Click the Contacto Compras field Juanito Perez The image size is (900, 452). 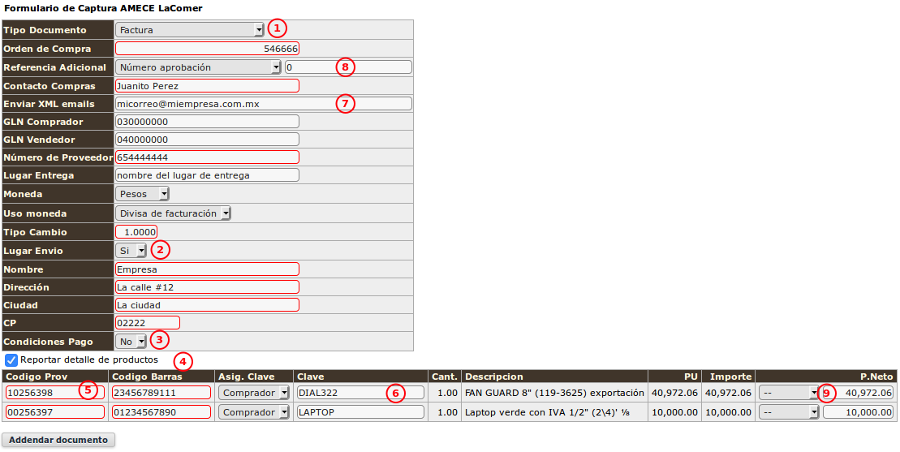pos(207,86)
